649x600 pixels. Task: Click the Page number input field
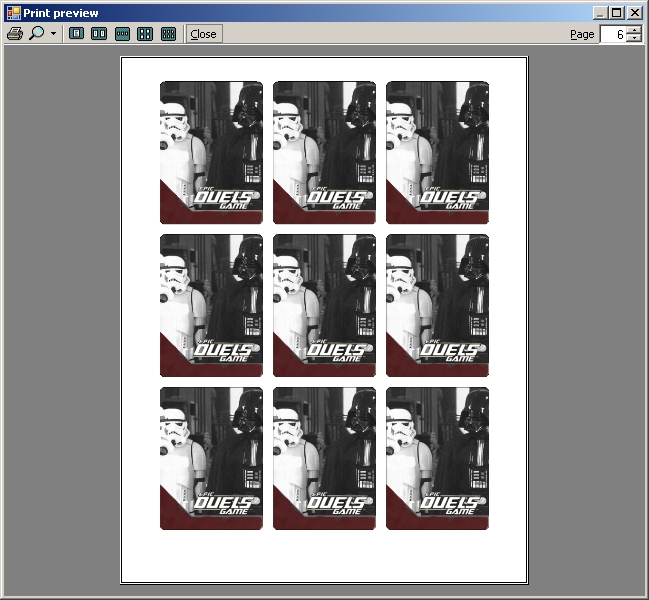[613, 34]
